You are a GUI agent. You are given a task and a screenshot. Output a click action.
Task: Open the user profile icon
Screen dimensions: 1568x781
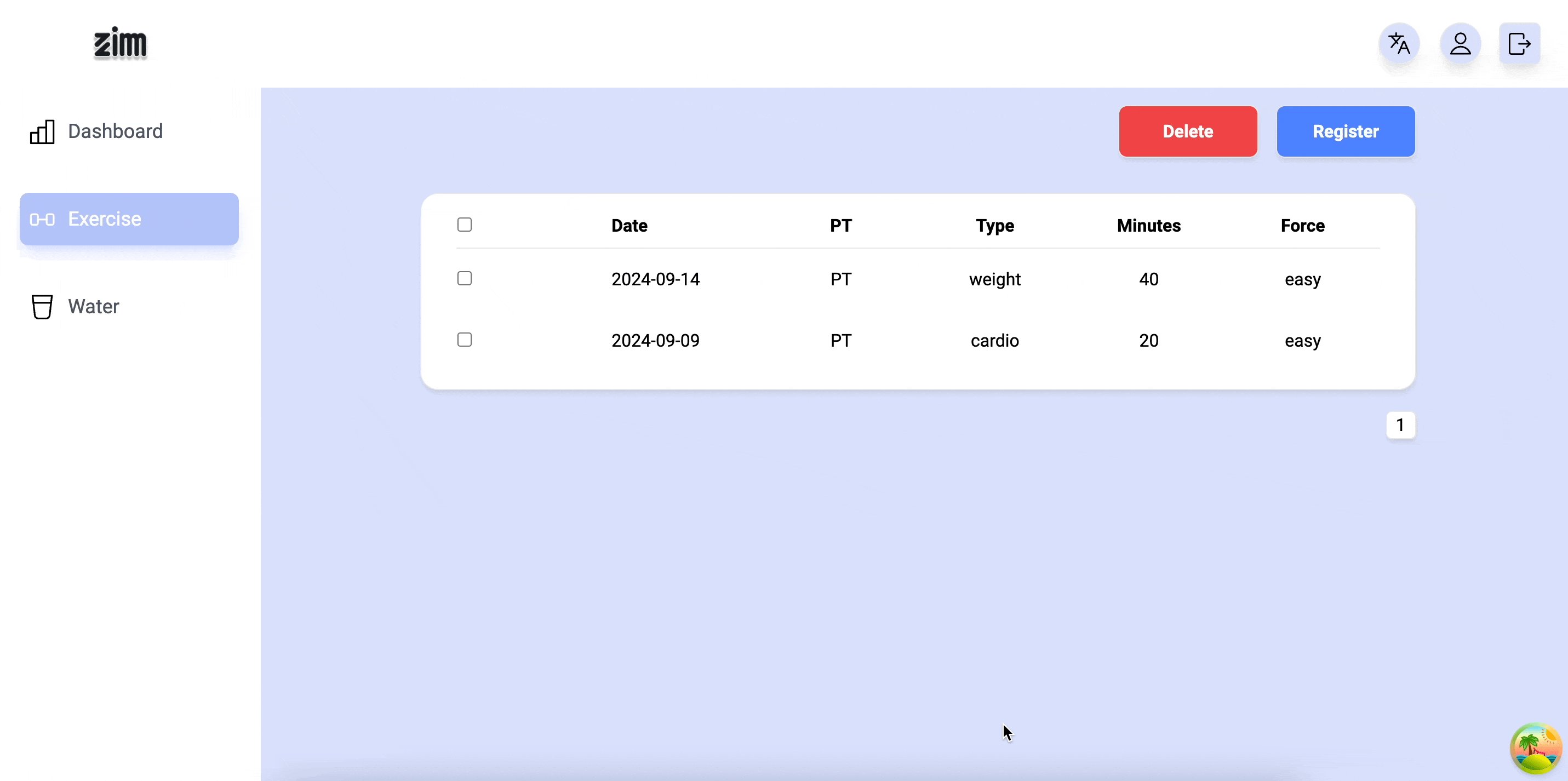[1460, 44]
